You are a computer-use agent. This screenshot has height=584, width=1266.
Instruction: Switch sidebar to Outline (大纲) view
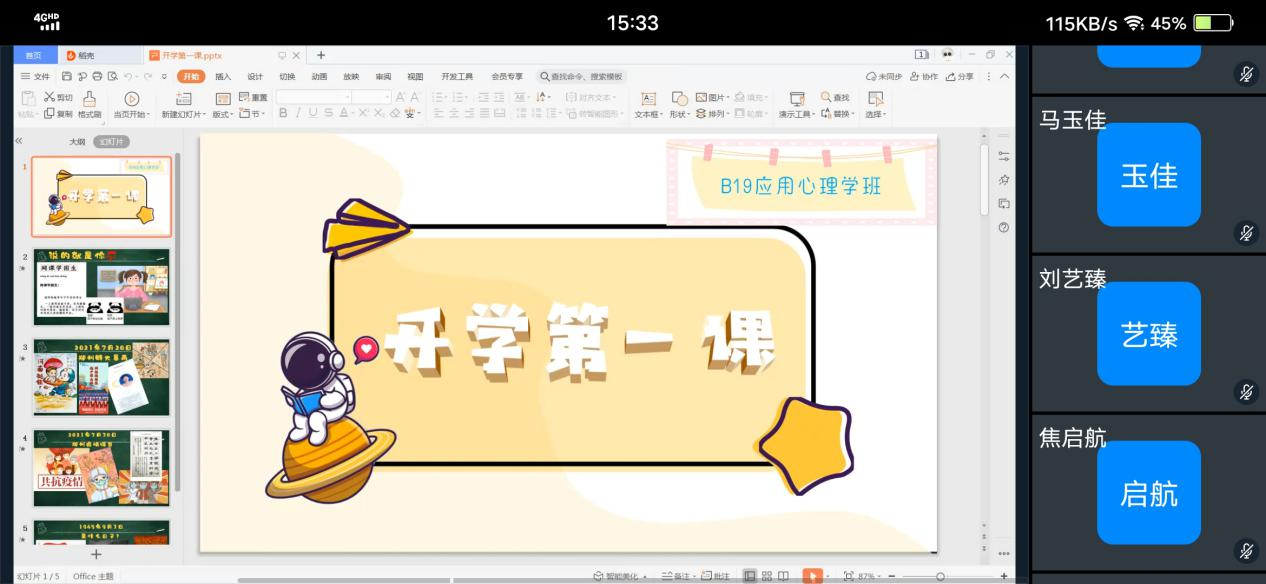(x=76, y=142)
